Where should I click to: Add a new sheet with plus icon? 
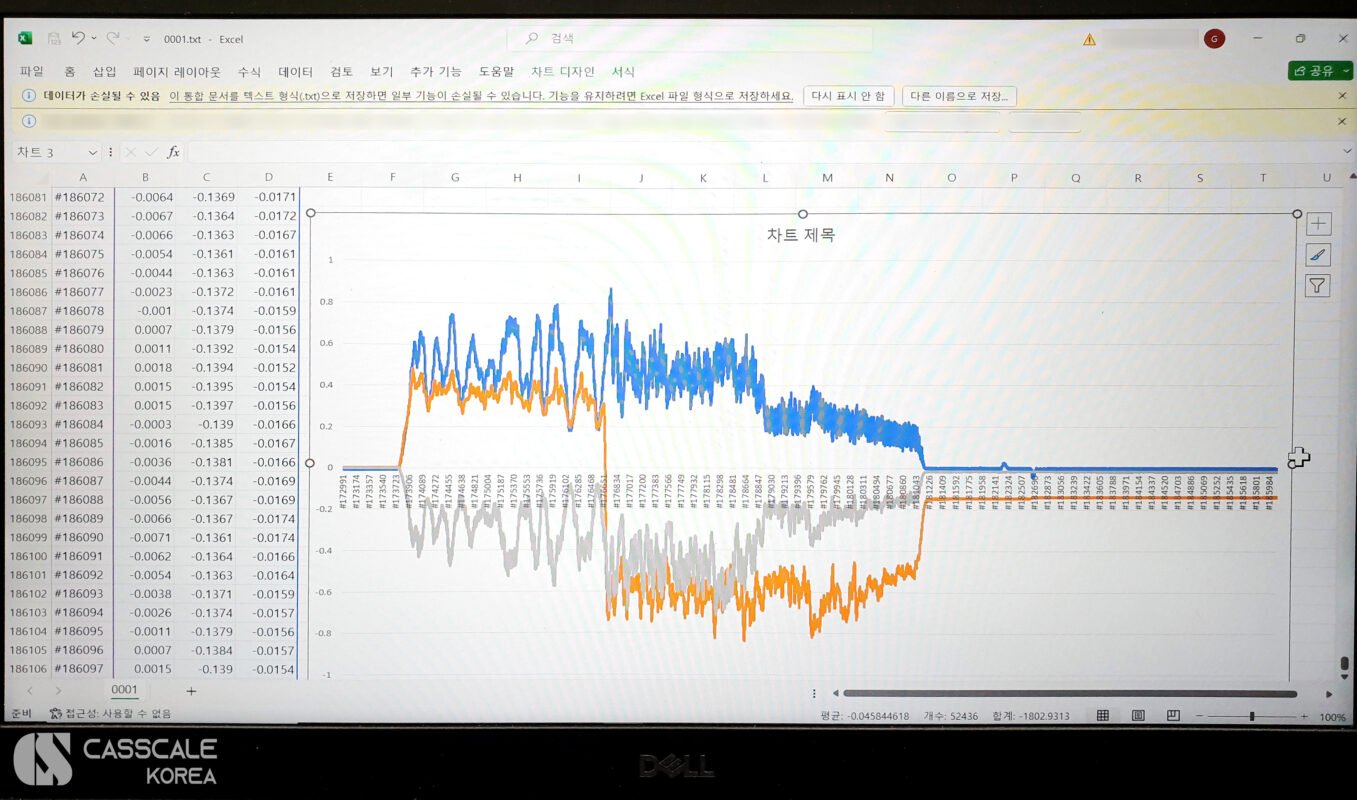[191, 691]
